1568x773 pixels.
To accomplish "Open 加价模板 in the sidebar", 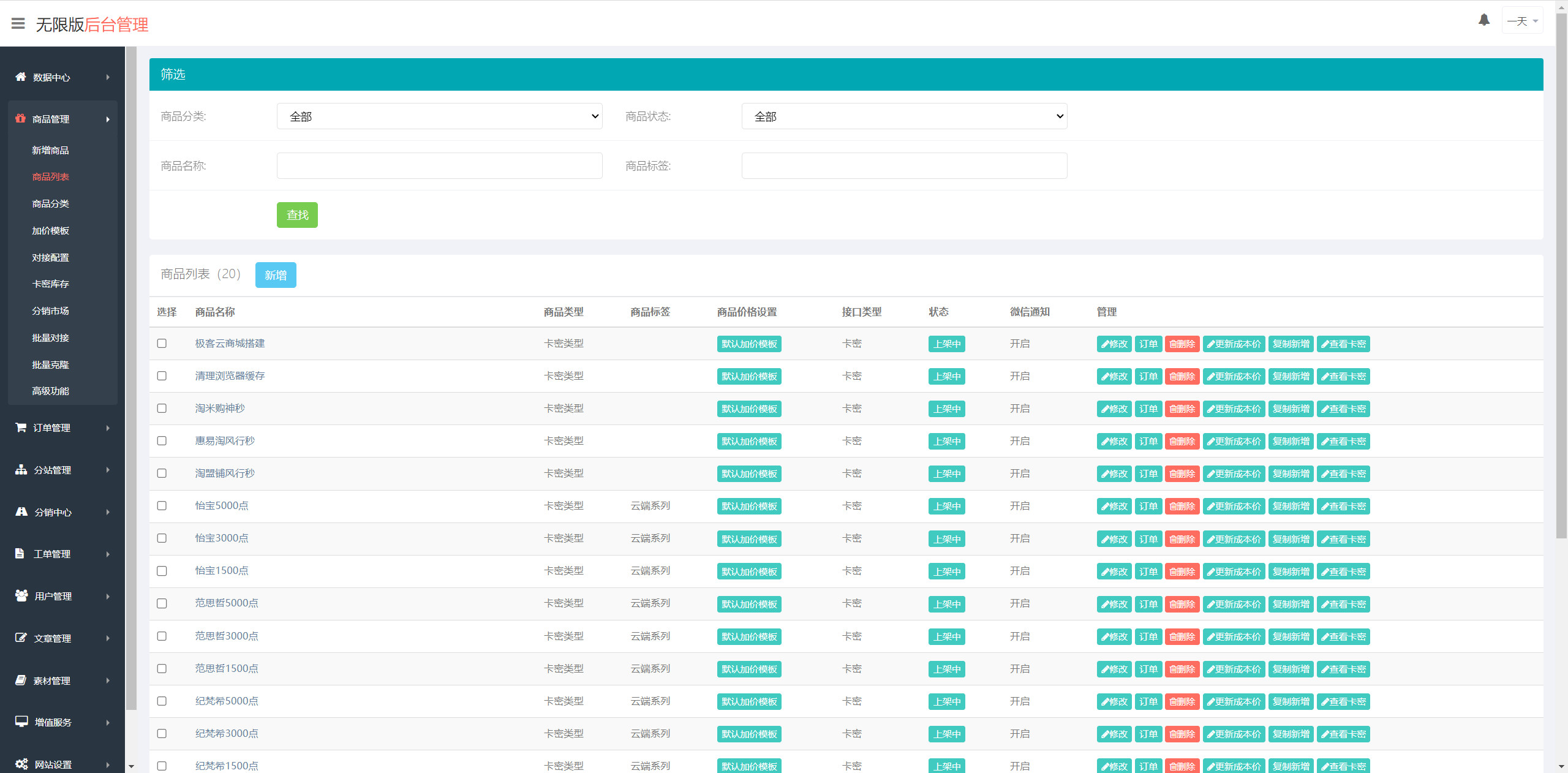I will (x=50, y=230).
